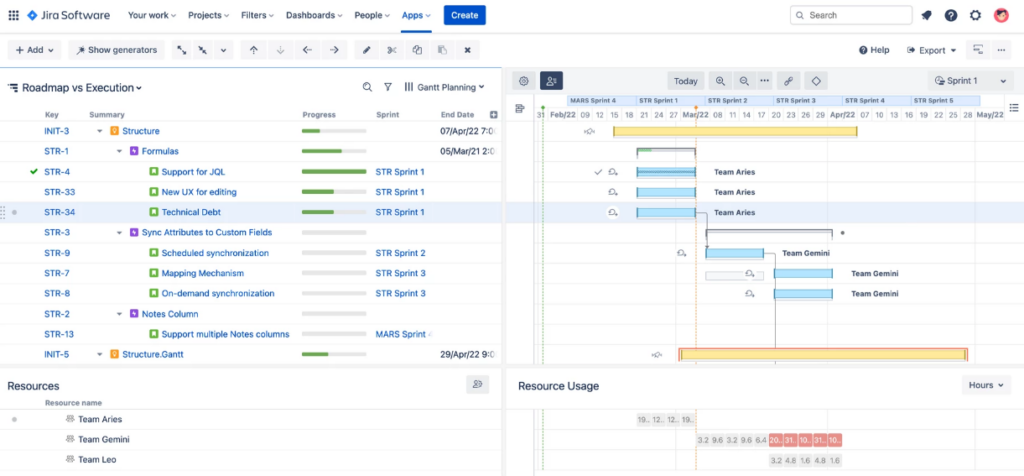Click the Show generators button
Image resolution: width=1024 pixels, height=476 pixels.
pos(116,50)
